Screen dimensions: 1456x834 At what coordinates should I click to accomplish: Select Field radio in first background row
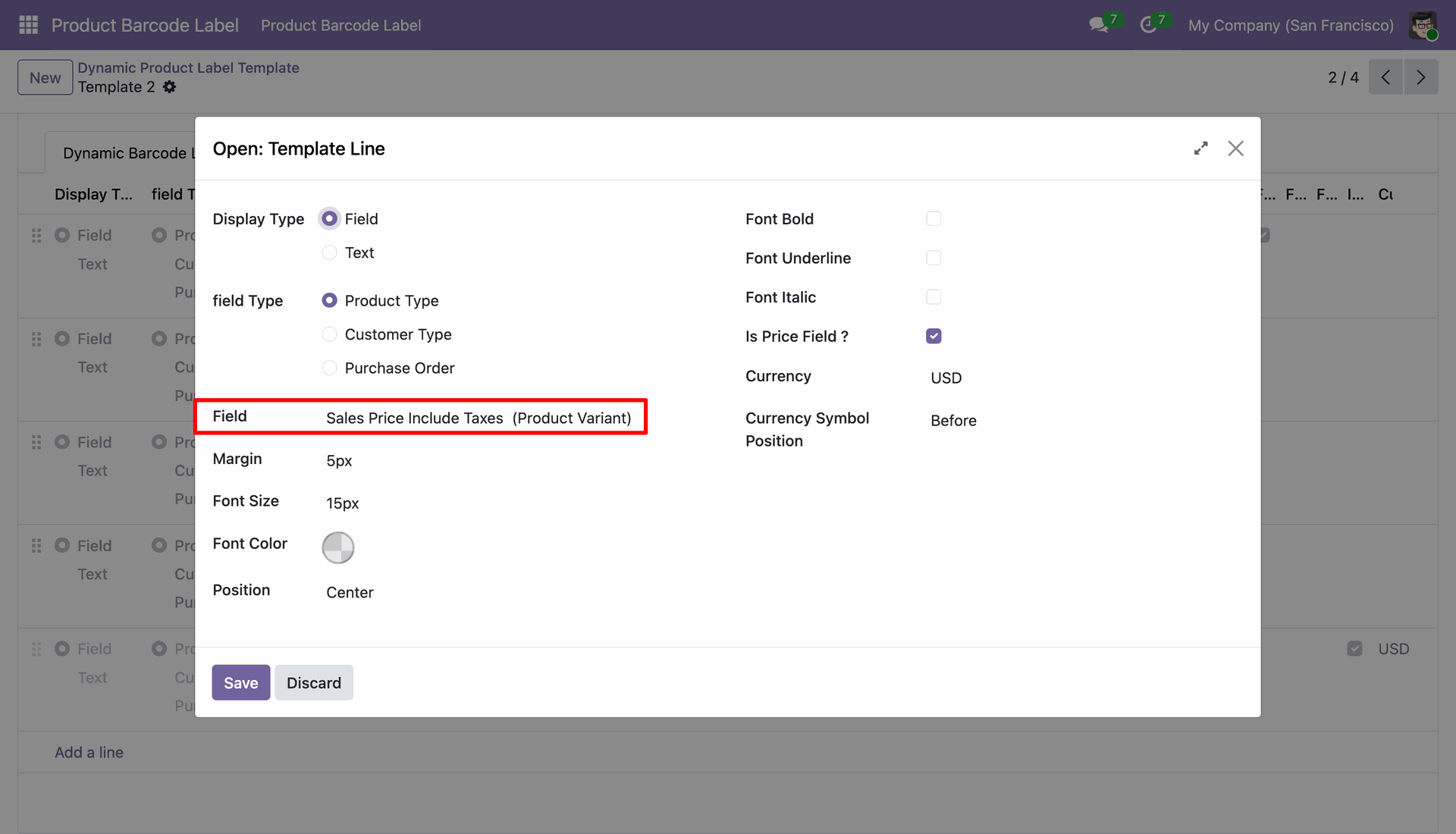[x=62, y=236]
